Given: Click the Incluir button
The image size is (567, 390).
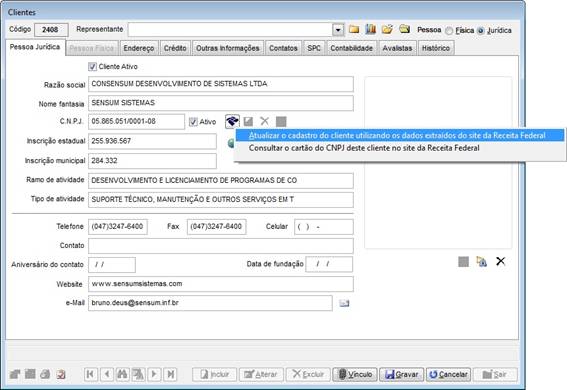Looking at the screenshot, I should (214, 374).
